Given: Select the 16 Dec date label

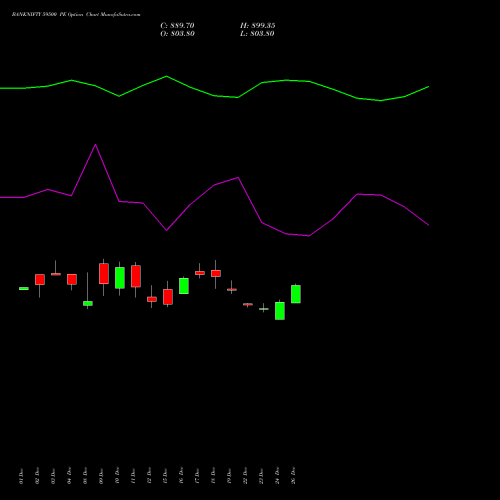Looking at the screenshot, I should [x=181, y=476].
